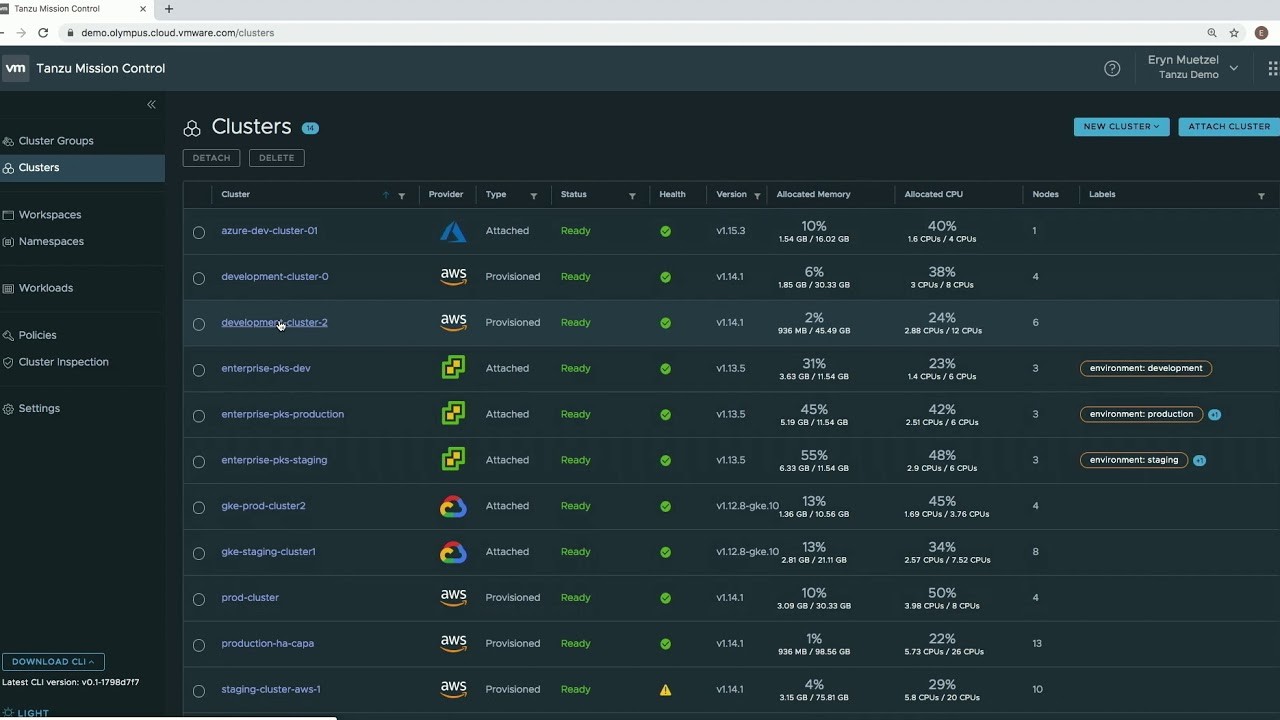Click the clusters count badge next to title

[x=310, y=128]
